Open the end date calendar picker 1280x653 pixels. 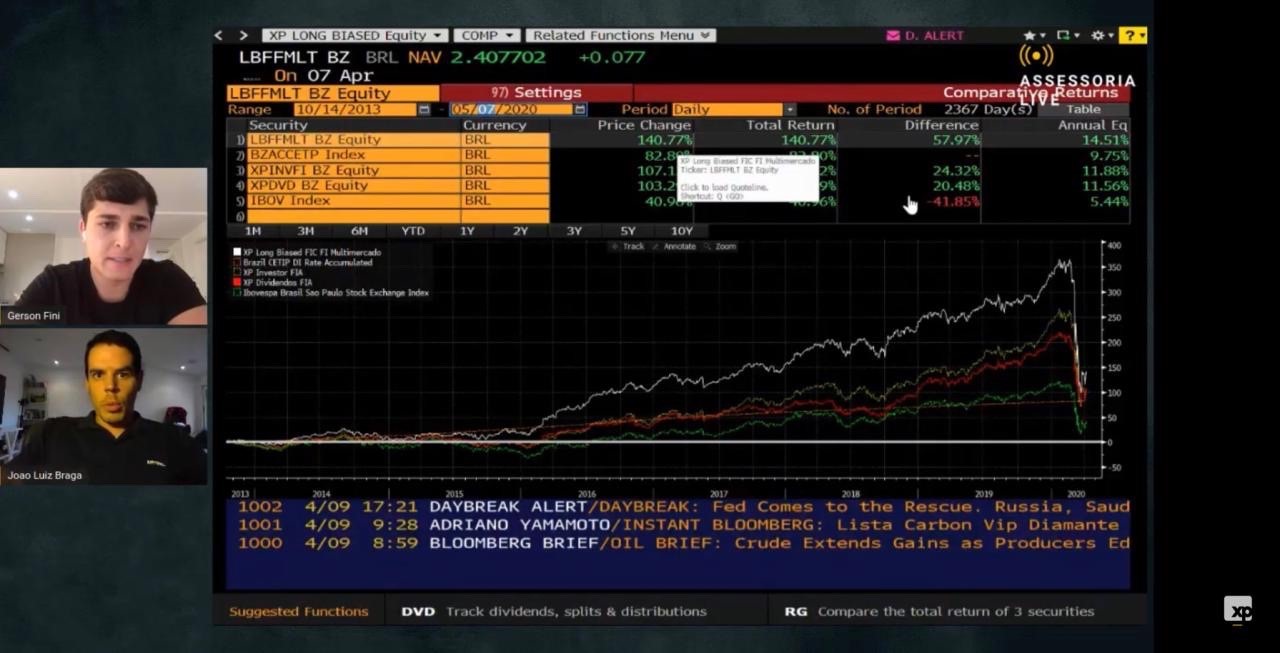pos(580,110)
